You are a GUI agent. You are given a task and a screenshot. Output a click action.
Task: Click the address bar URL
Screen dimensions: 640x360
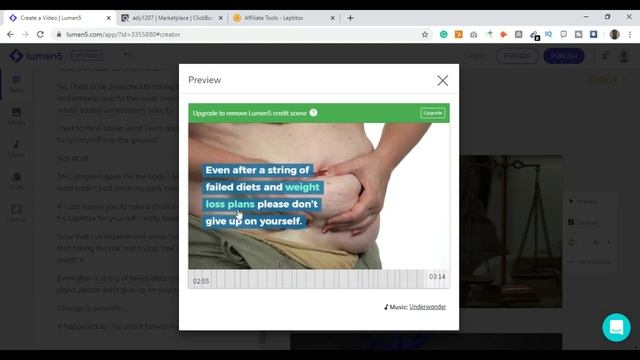coord(123,35)
